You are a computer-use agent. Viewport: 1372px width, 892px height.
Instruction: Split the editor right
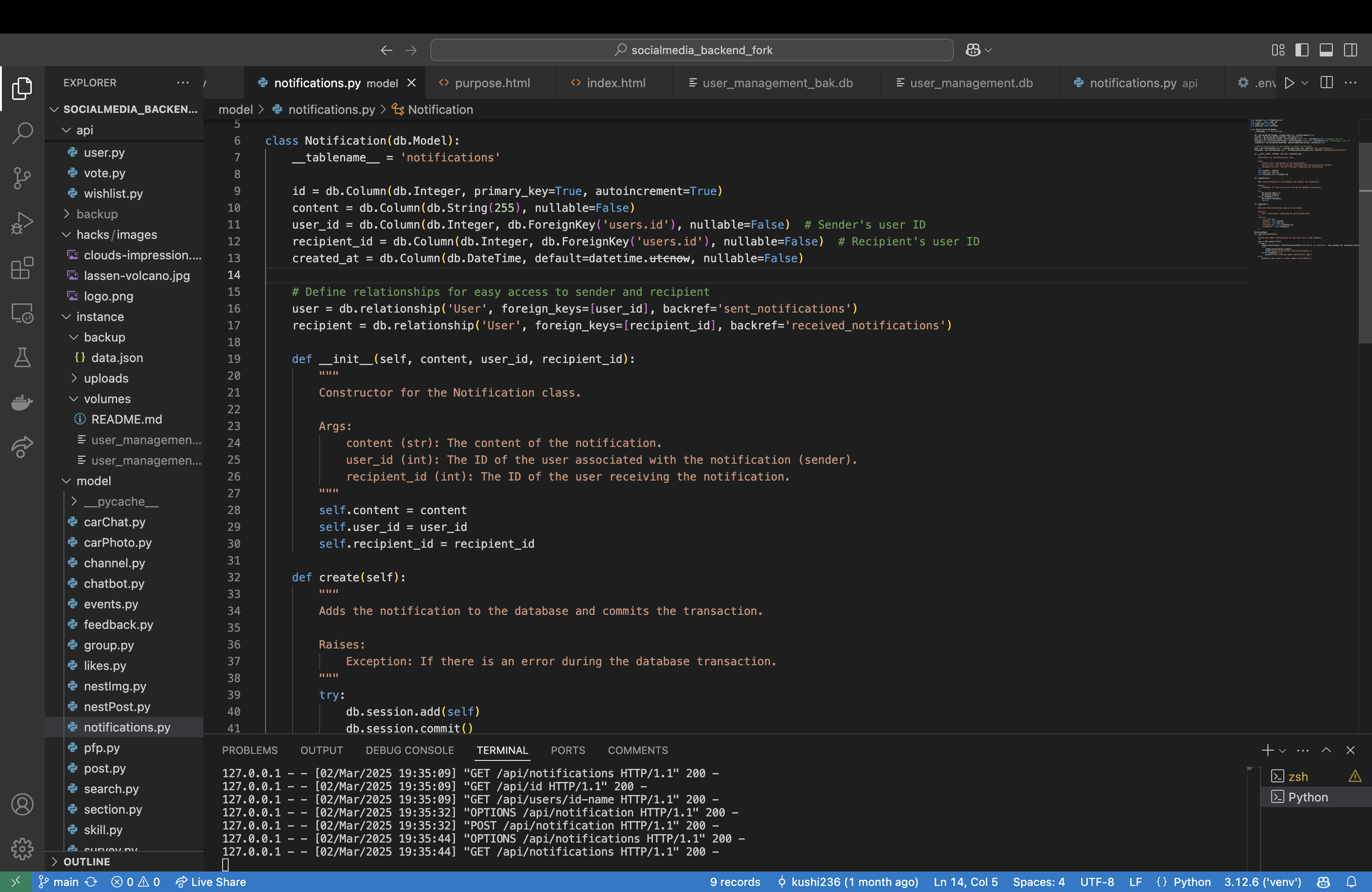pyautogui.click(x=1326, y=83)
